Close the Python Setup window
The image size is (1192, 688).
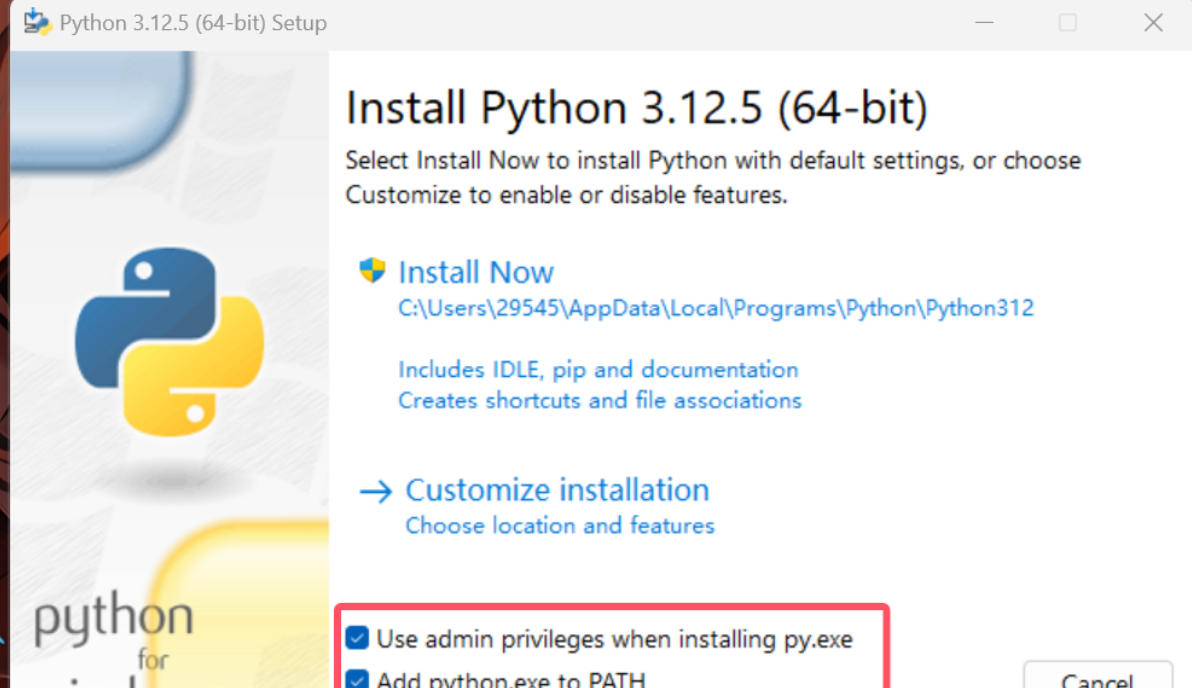point(1153,22)
